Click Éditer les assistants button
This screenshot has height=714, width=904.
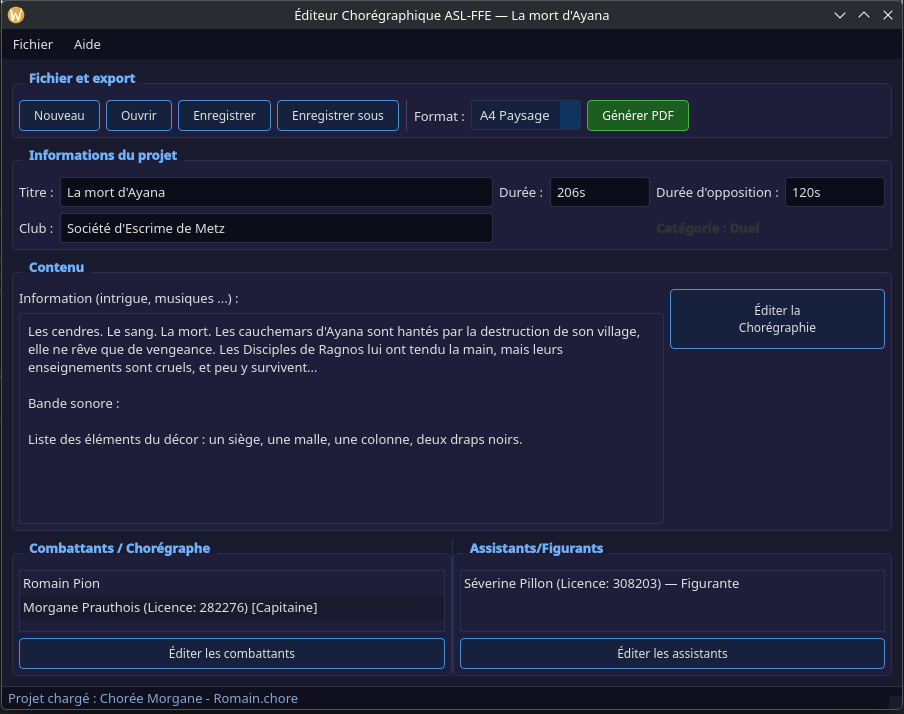[672, 653]
